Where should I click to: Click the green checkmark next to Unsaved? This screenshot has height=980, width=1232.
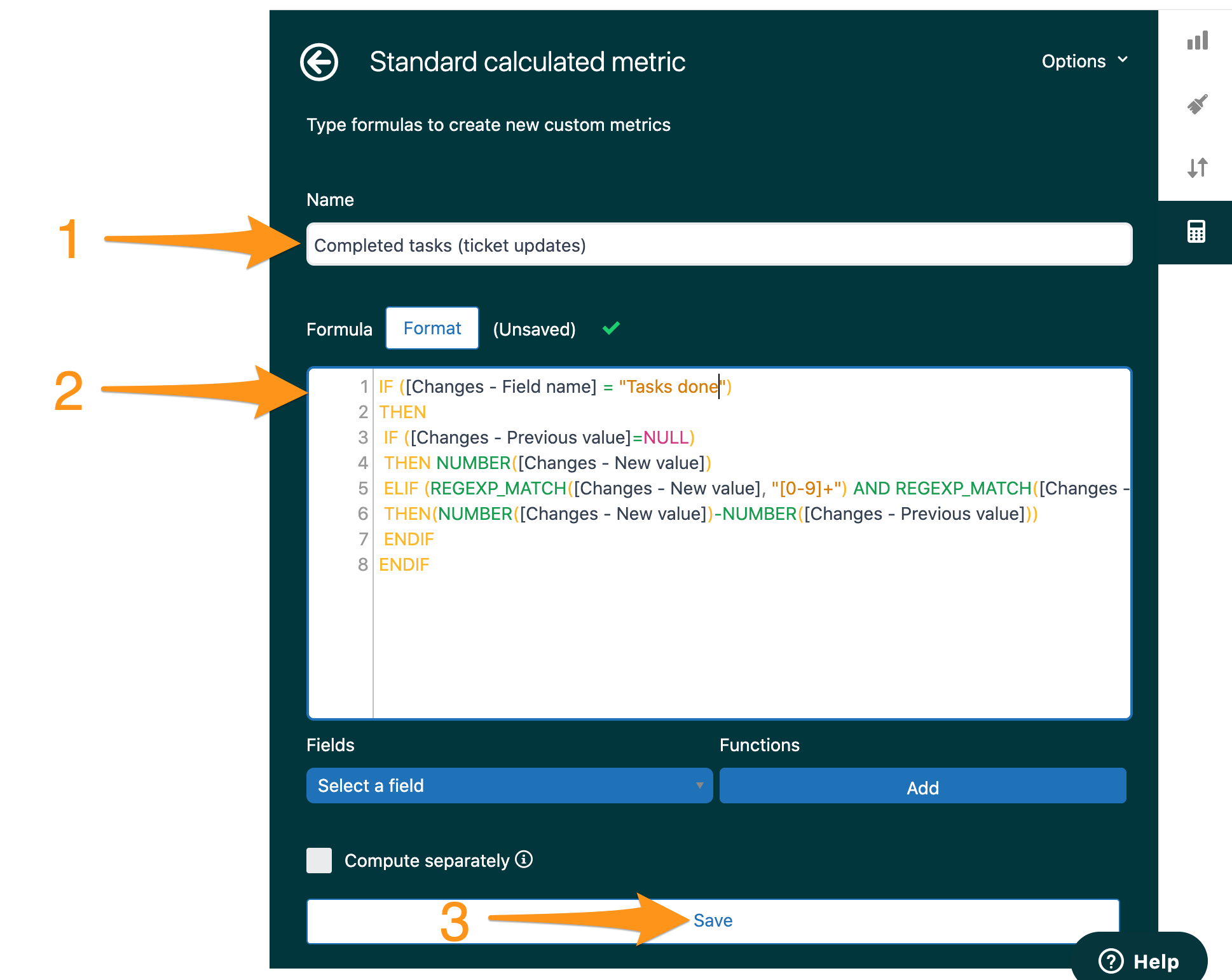coord(610,329)
